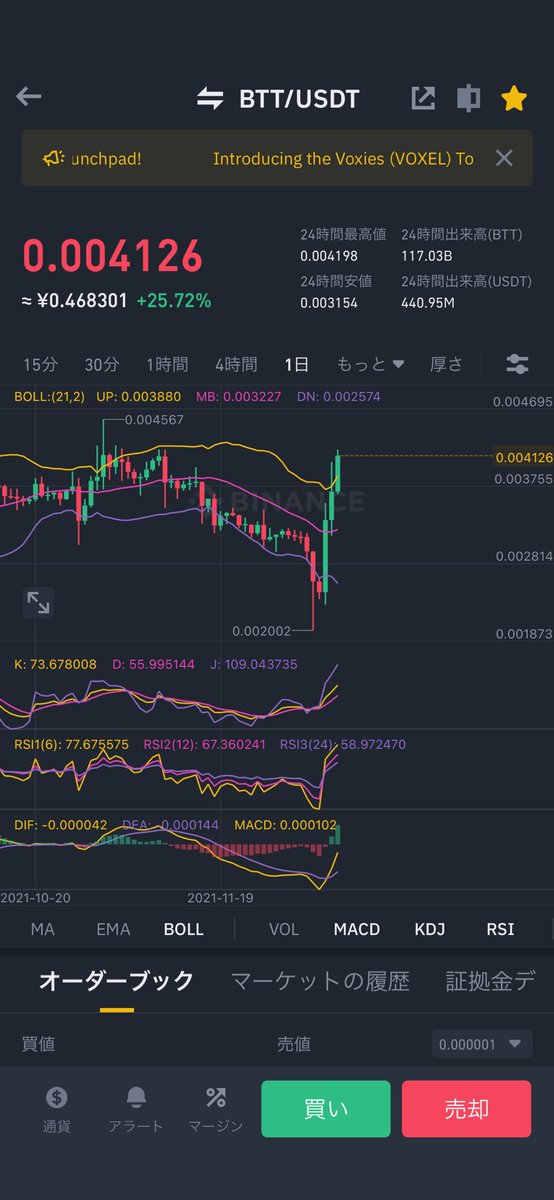
Task: Tap the MACD: 0.000102 value
Action: [285, 825]
